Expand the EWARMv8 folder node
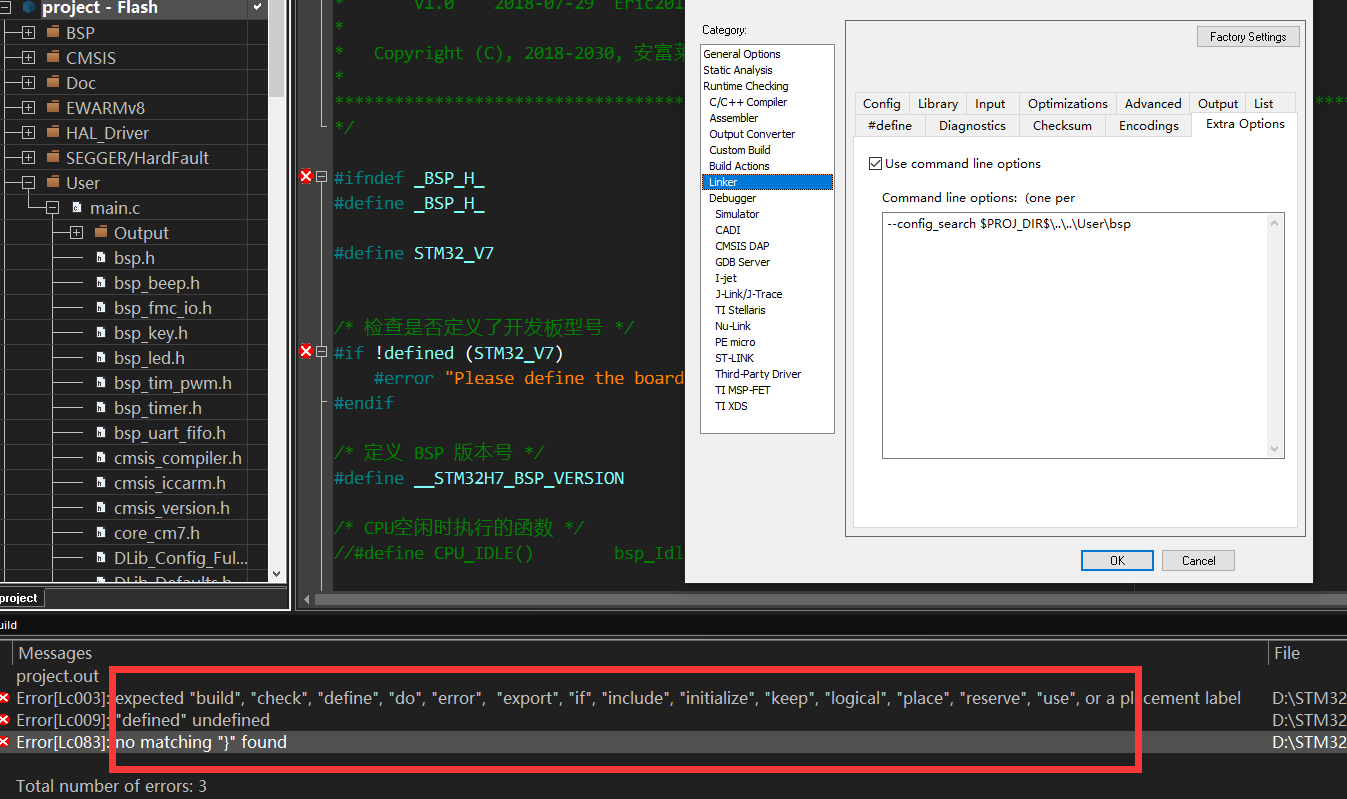Screen dimensions: 1347x799 click(x=28, y=108)
